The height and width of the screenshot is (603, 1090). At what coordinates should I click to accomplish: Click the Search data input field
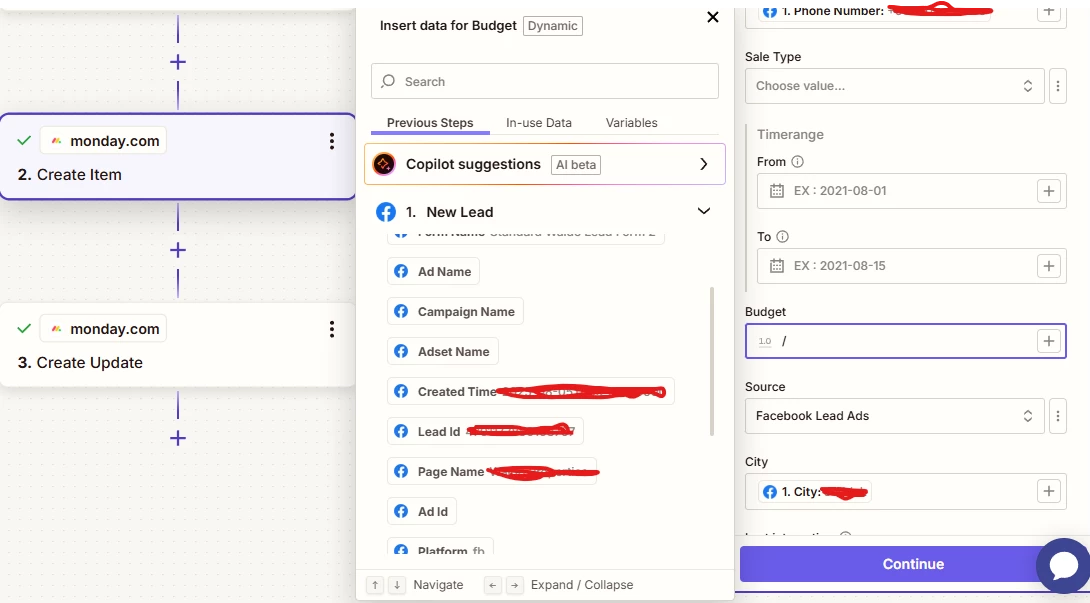[x=545, y=81]
